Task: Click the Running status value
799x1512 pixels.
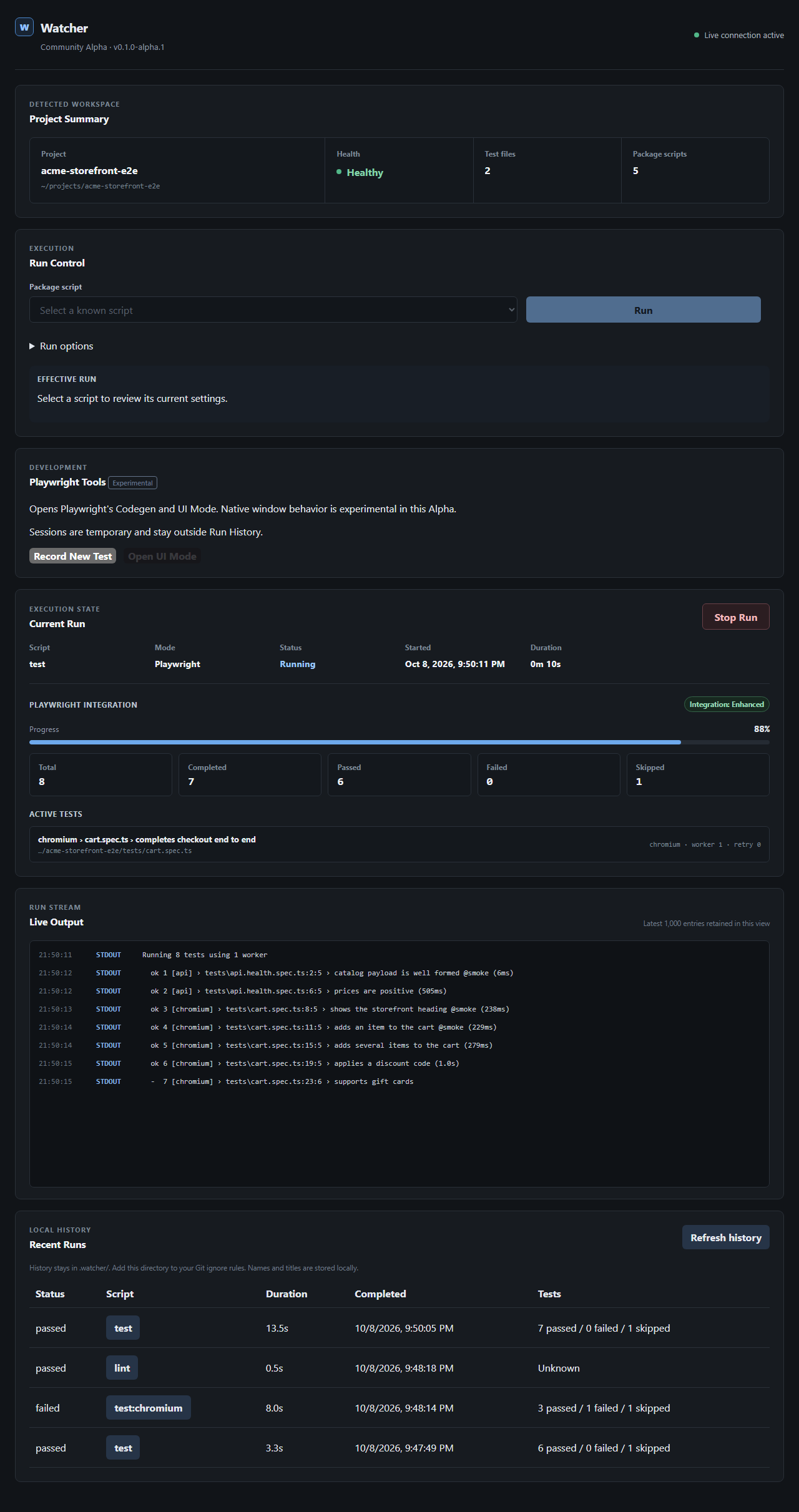Action: pos(297,664)
